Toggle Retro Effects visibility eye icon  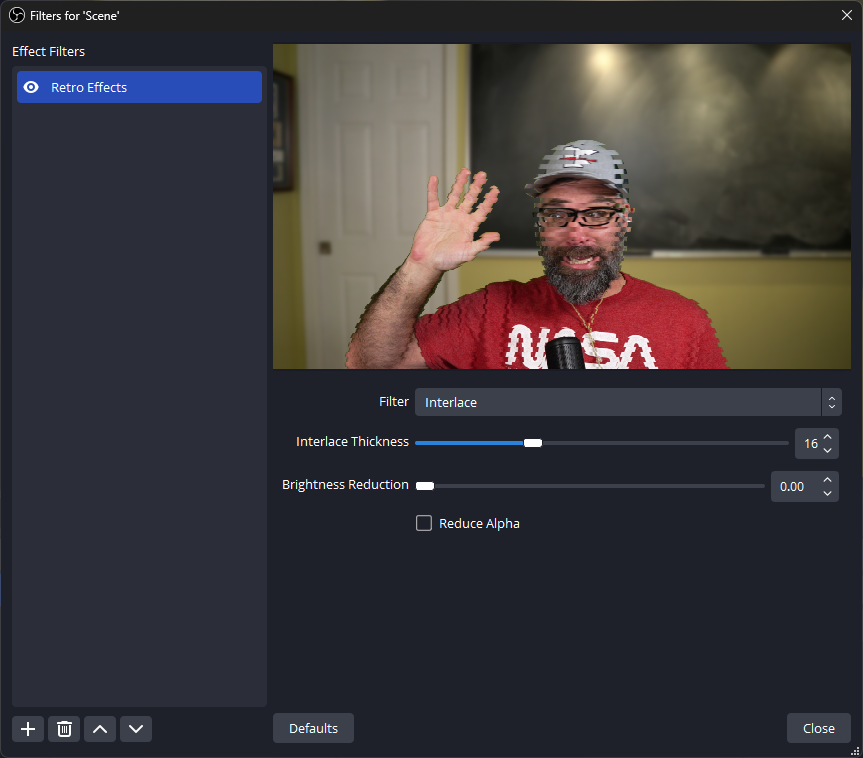click(32, 87)
